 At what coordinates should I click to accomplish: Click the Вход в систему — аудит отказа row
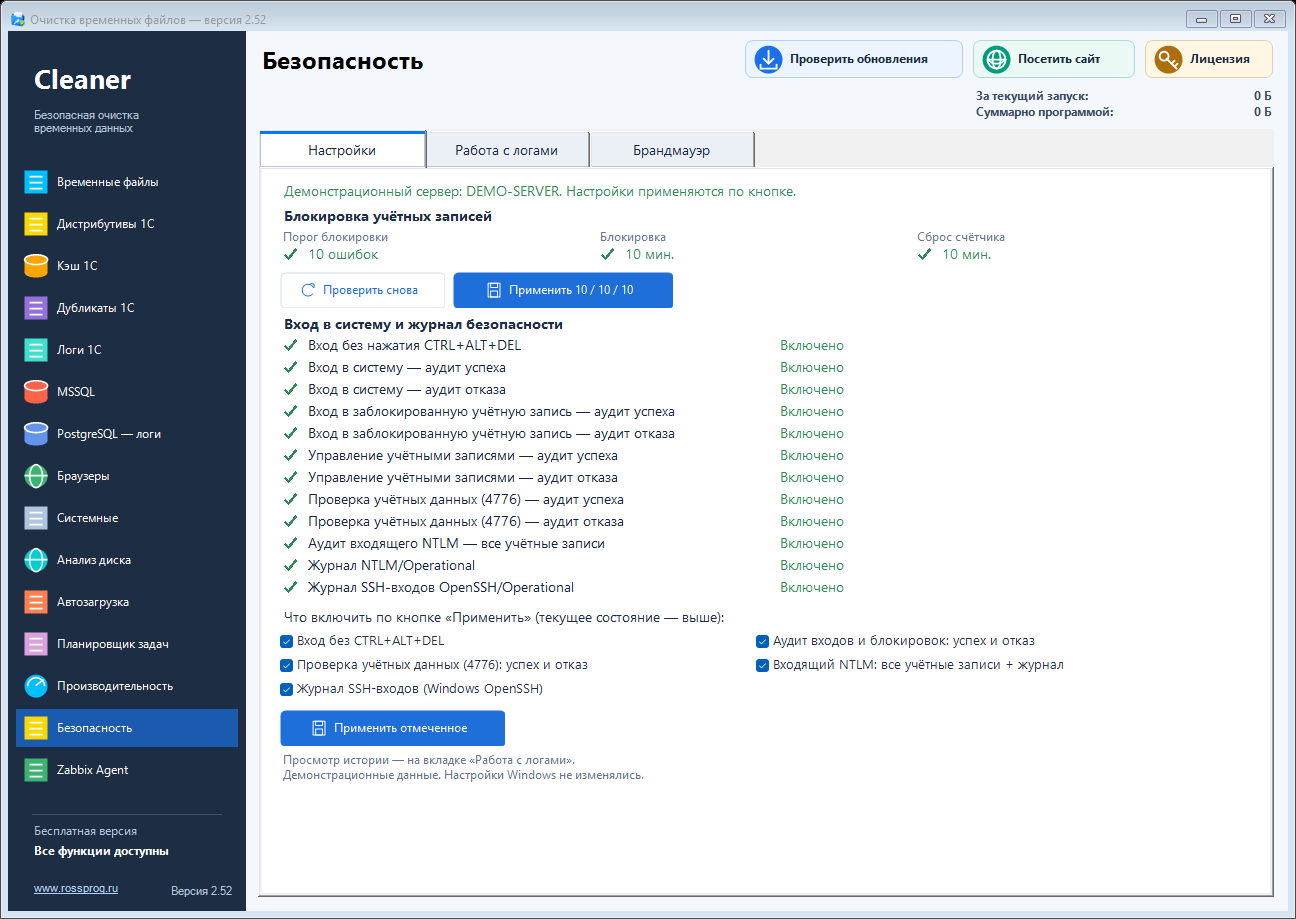(x=564, y=390)
